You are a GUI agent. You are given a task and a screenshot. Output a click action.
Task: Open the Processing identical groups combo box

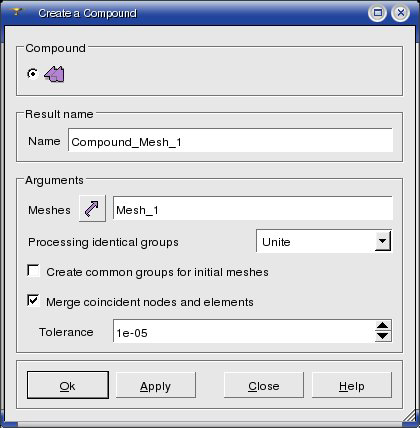point(324,241)
